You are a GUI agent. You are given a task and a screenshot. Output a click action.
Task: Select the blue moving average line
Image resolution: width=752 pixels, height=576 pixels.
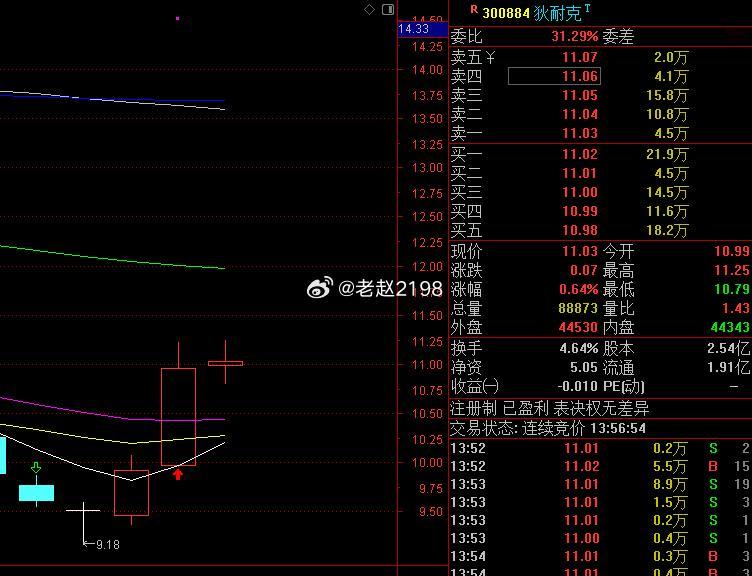[x=113, y=98]
